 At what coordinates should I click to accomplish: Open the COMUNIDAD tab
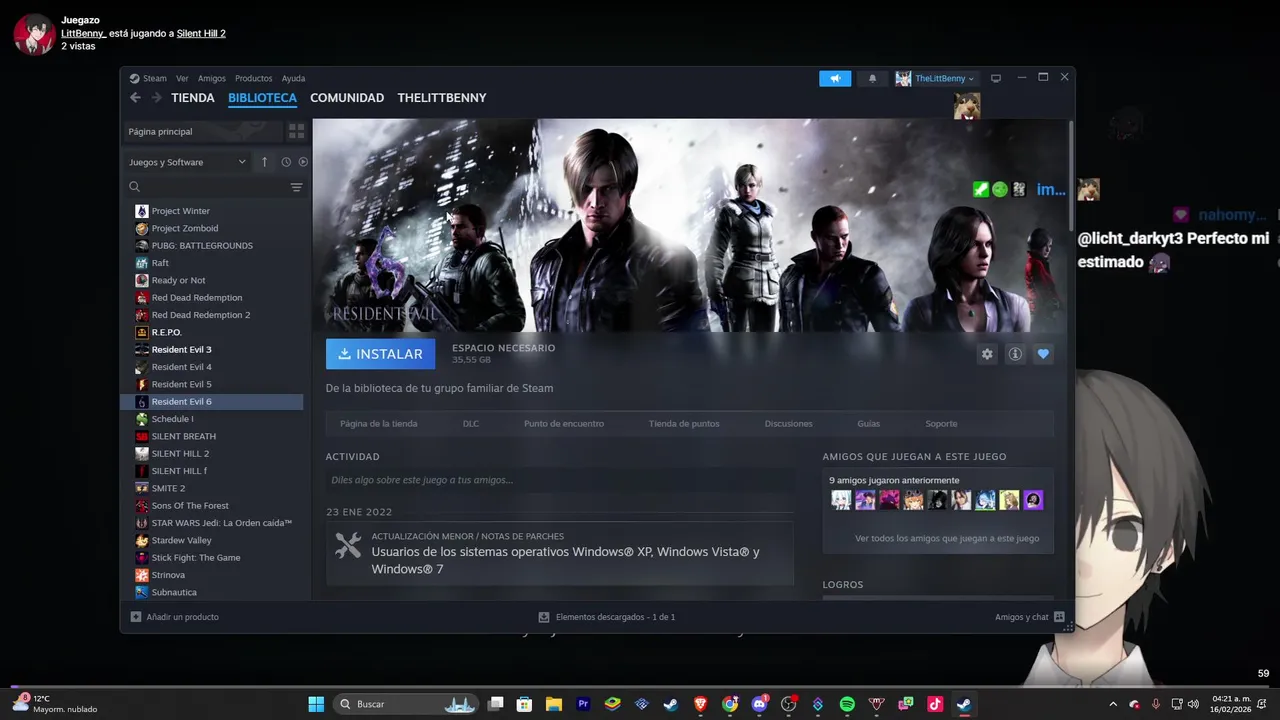(x=347, y=98)
